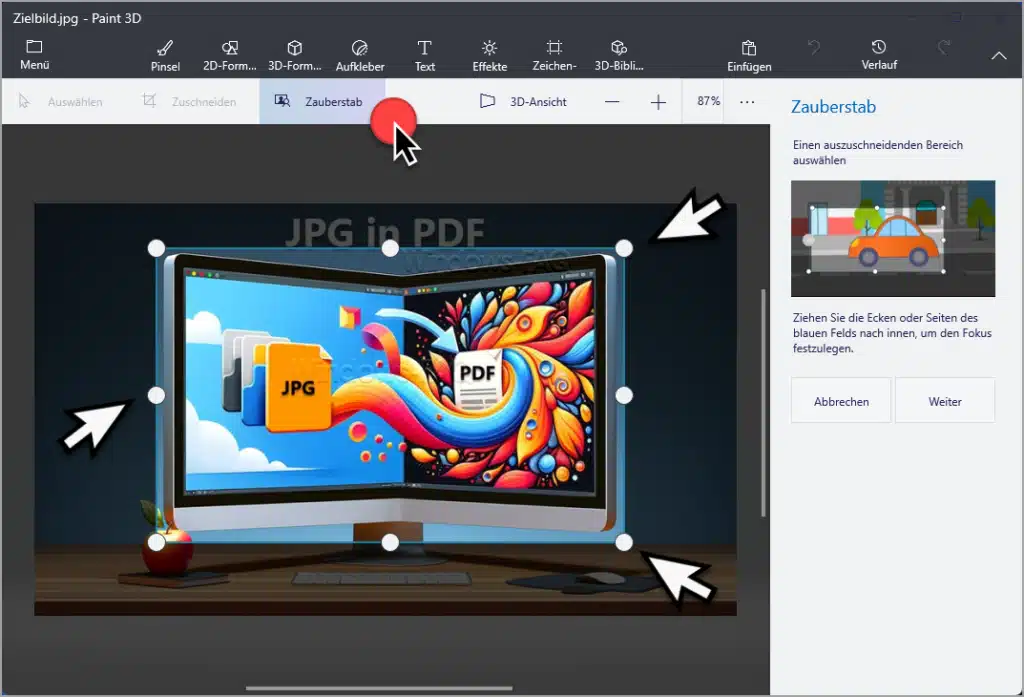Click the left-middle selection handle
This screenshot has height=697, width=1024.
point(156,395)
